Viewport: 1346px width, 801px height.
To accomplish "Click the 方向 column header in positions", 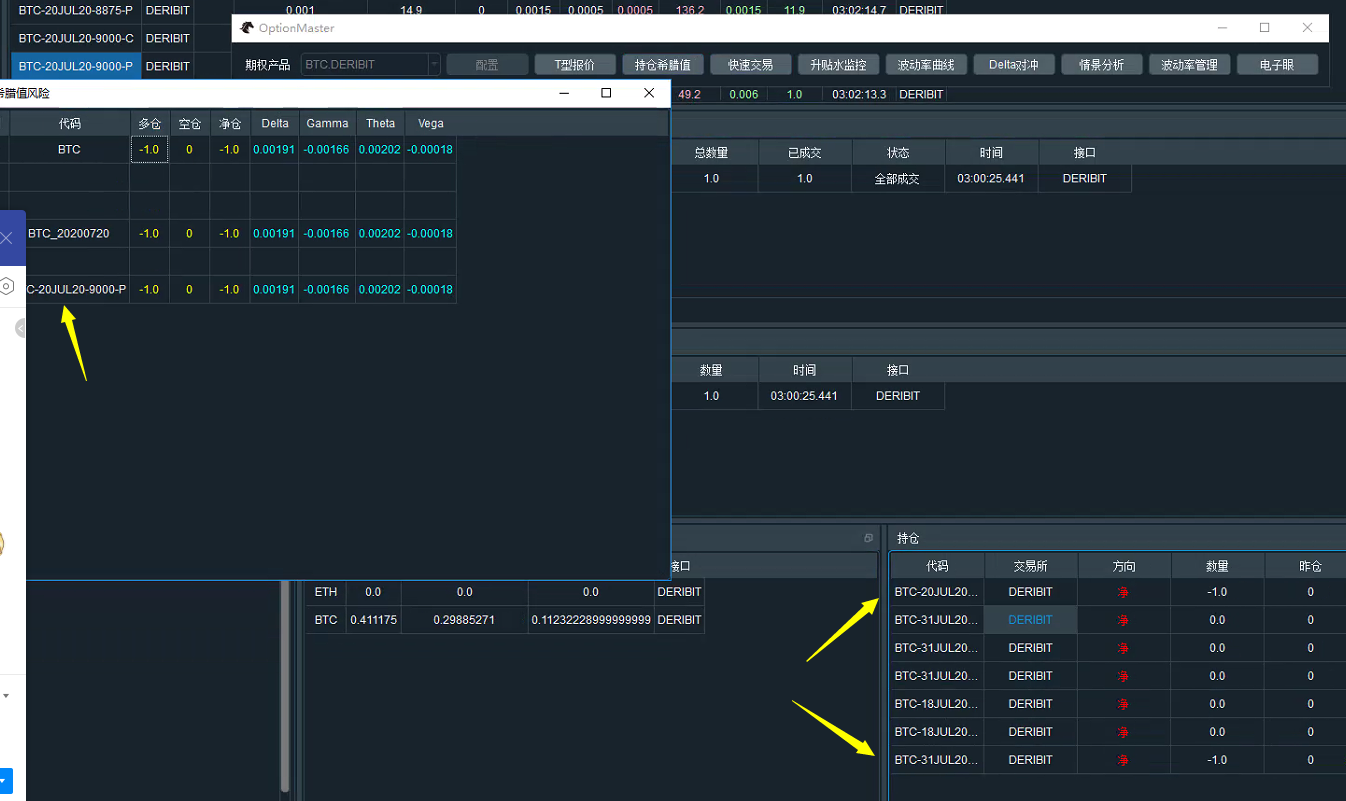I will tap(1124, 566).
